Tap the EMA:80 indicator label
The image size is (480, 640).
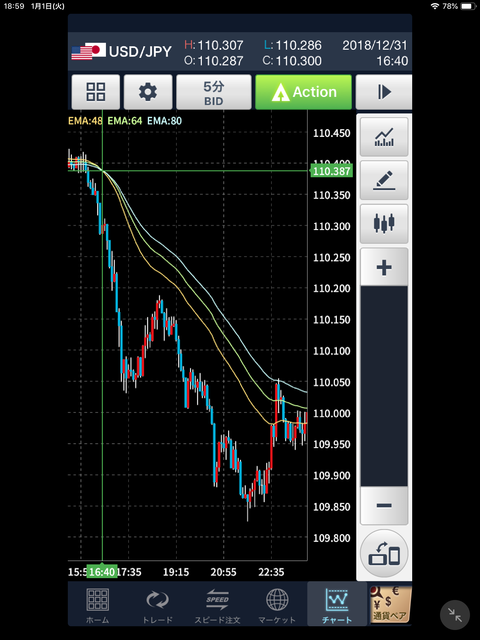click(164, 121)
